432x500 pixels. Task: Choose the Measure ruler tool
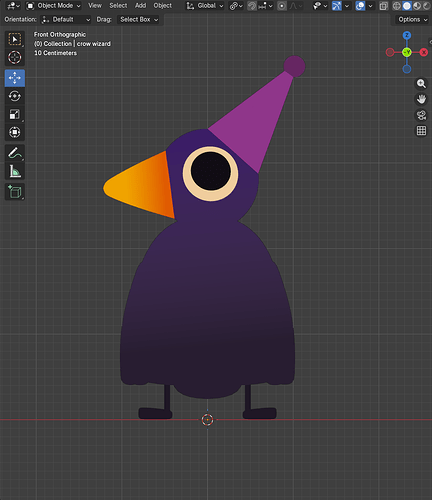click(x=15, y=171)
